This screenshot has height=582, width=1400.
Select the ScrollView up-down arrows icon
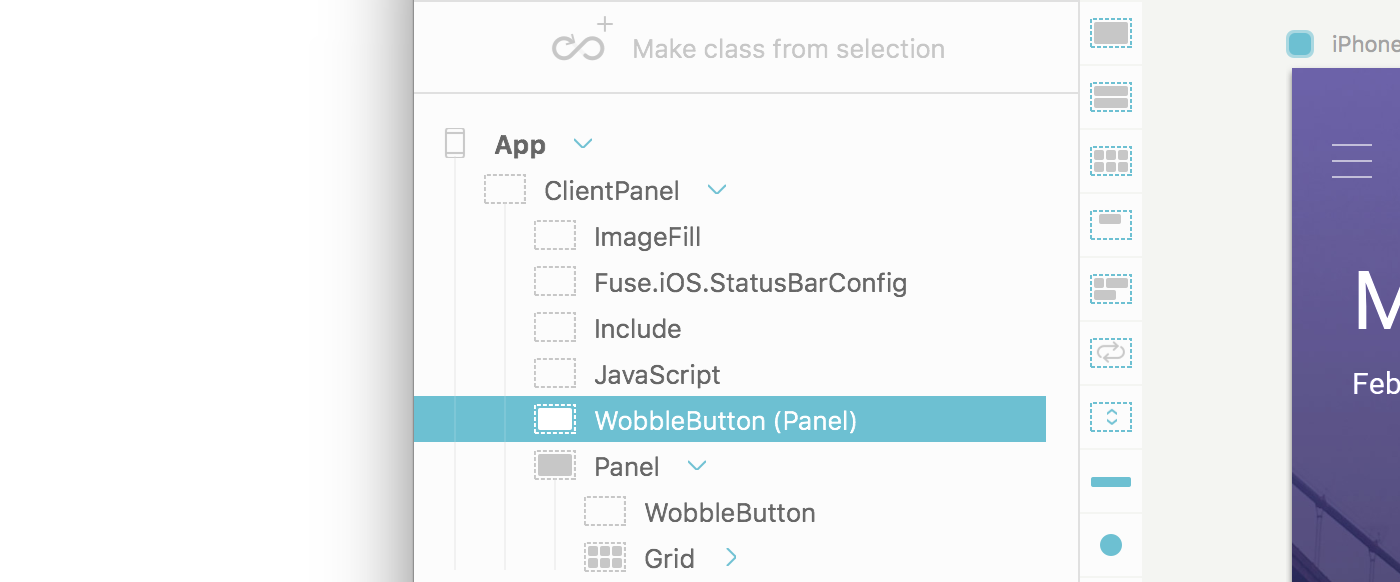[1111, 417]
